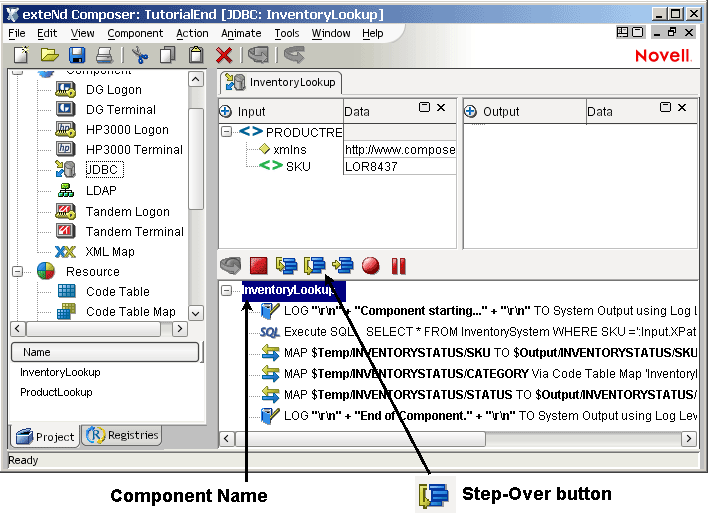Select Tandem Terminal in the tree
The image size is (708, 518).
(x=135, y=232)
